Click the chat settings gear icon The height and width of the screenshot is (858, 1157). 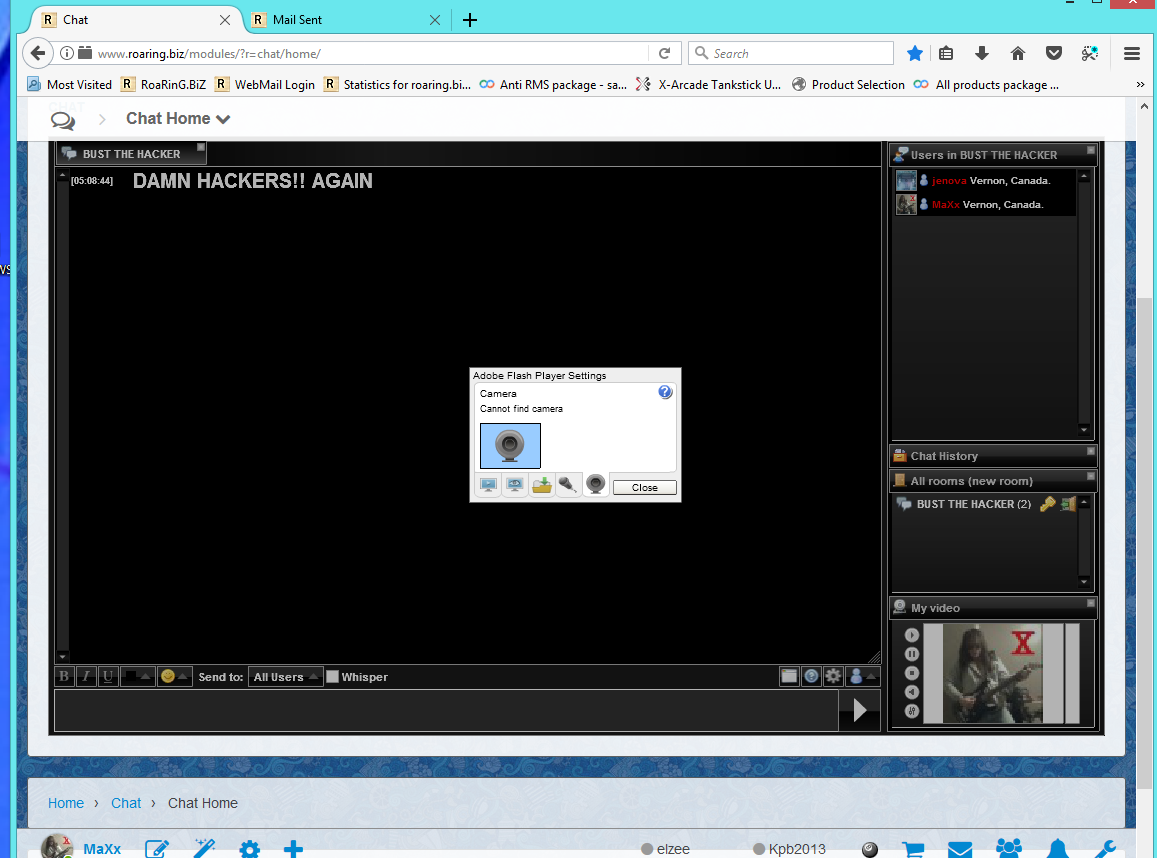pyautogui.click(x=833, y=676)
